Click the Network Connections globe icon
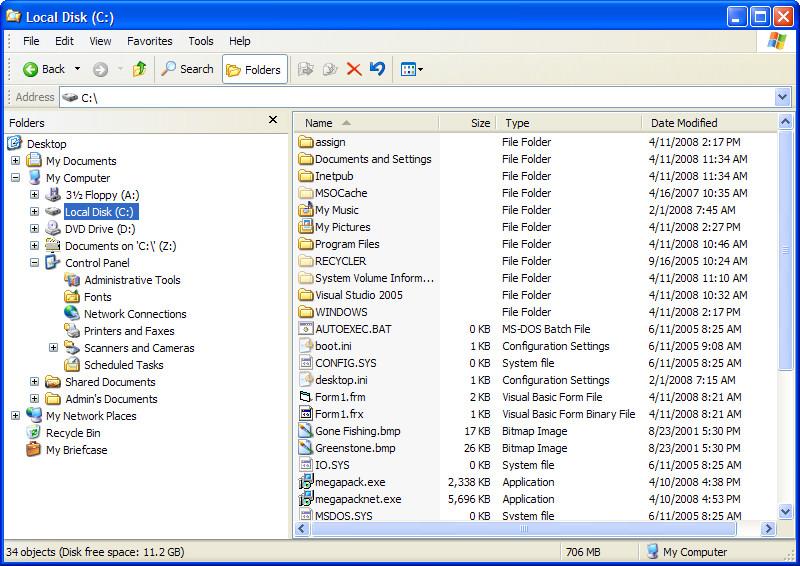The width and height of the screenshot is (800, 566). point(72,313)
